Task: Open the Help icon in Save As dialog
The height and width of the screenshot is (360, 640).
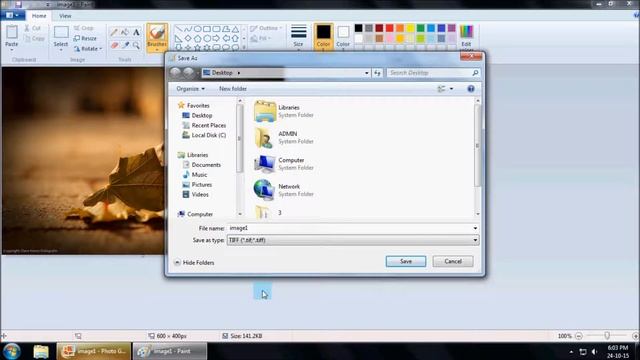Action: pyautogui.click(x=471, y=89)
